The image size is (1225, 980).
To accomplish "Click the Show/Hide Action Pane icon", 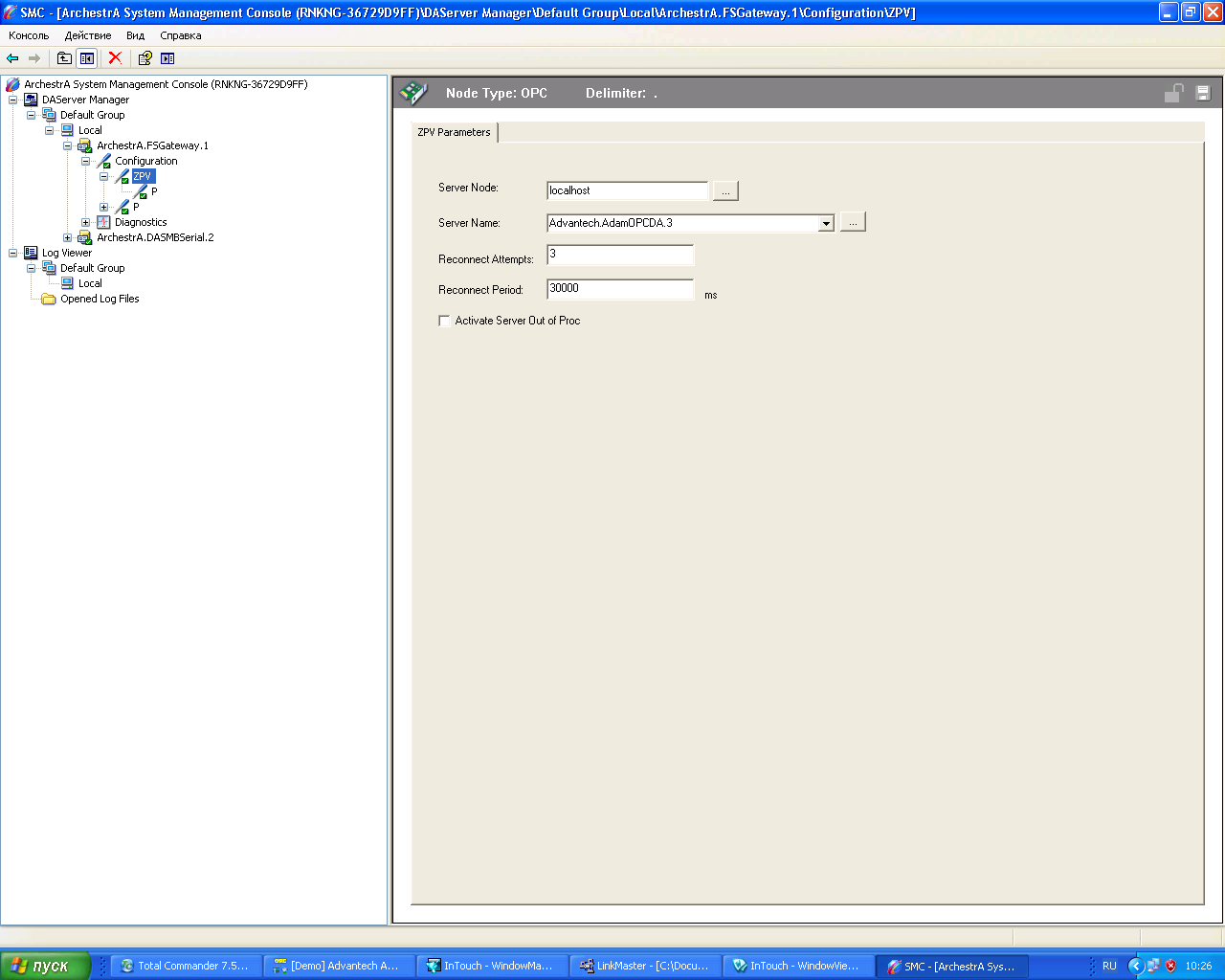I will [167, 58].
